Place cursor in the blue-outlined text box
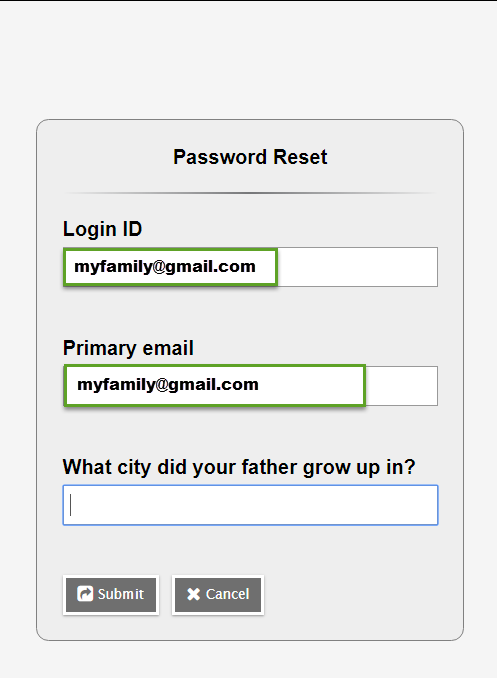 (x=250, y=505)
